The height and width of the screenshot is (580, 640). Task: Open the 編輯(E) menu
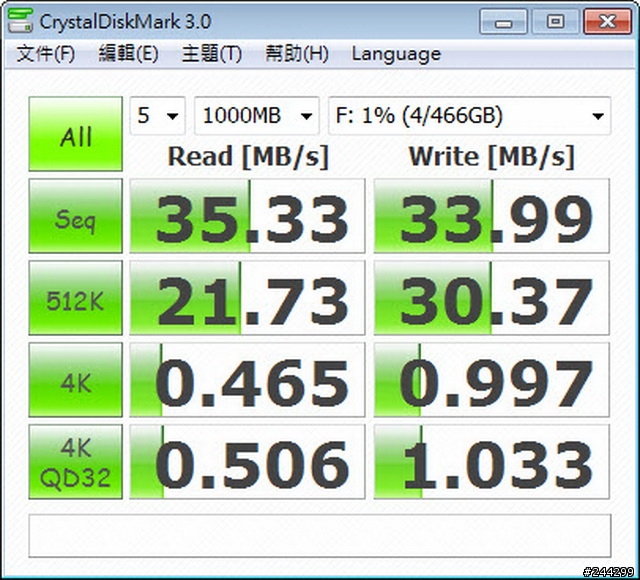128,54
